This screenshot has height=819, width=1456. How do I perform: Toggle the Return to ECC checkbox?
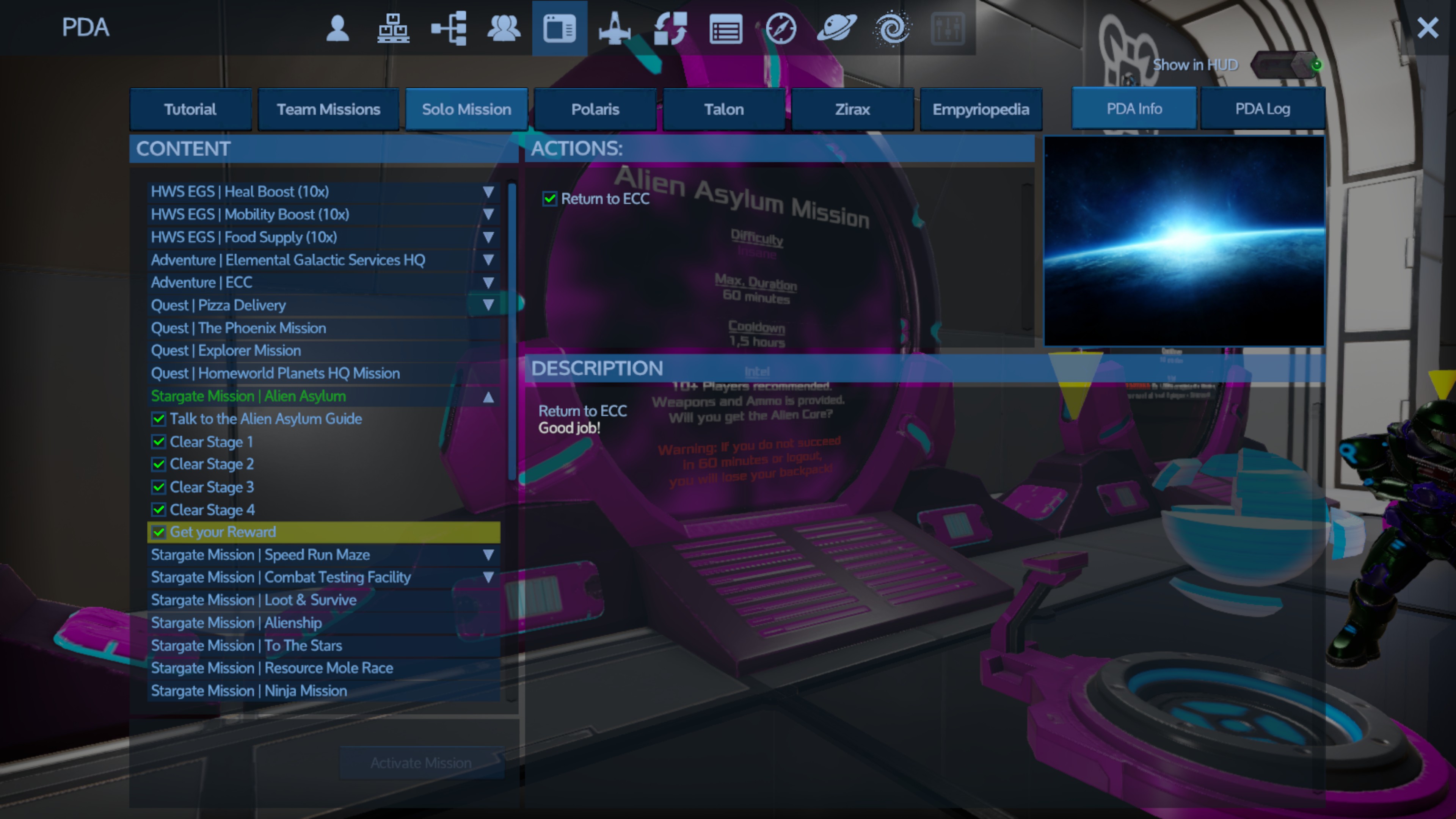point(549,199)
